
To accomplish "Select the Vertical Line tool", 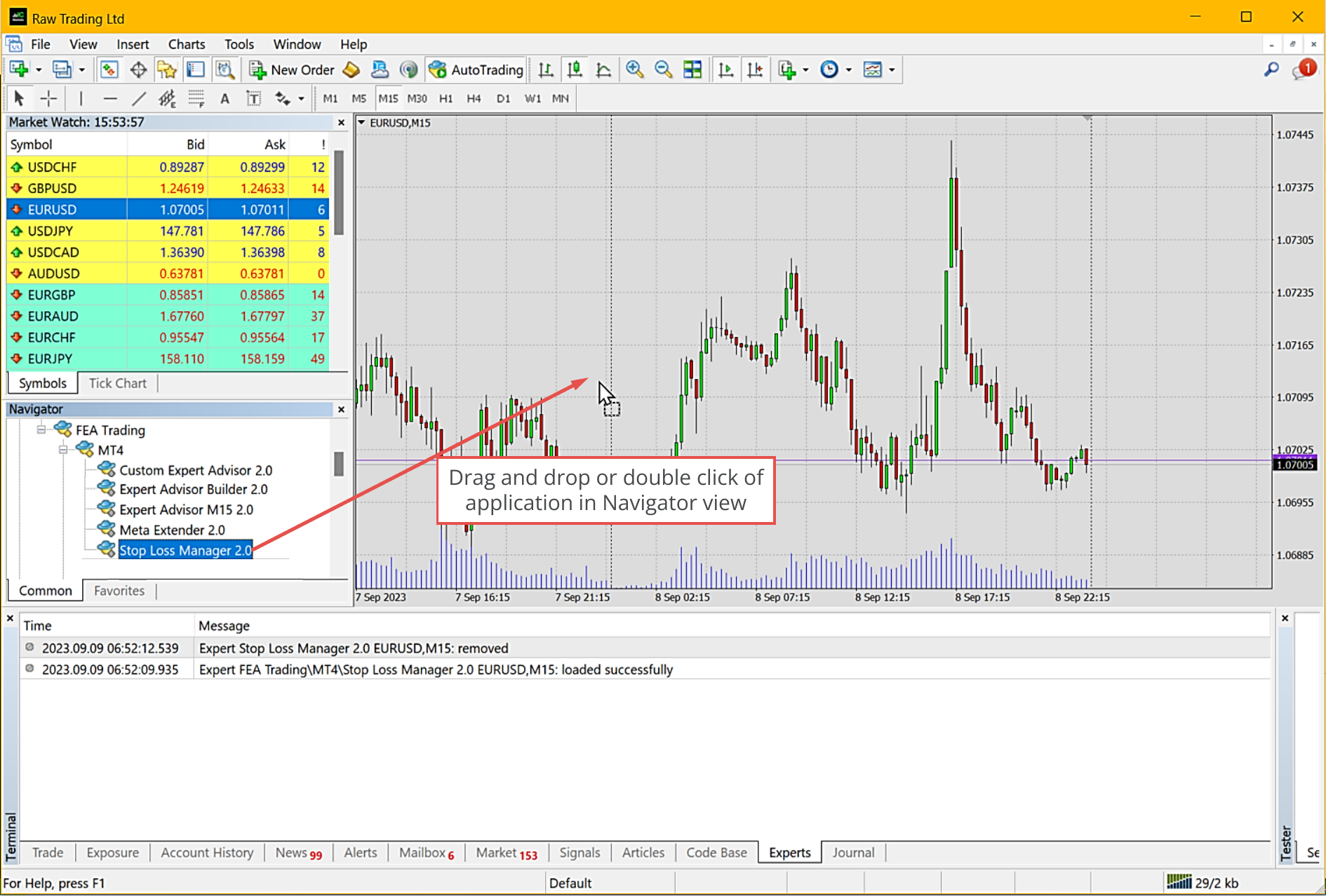I will tap(81, 98).
